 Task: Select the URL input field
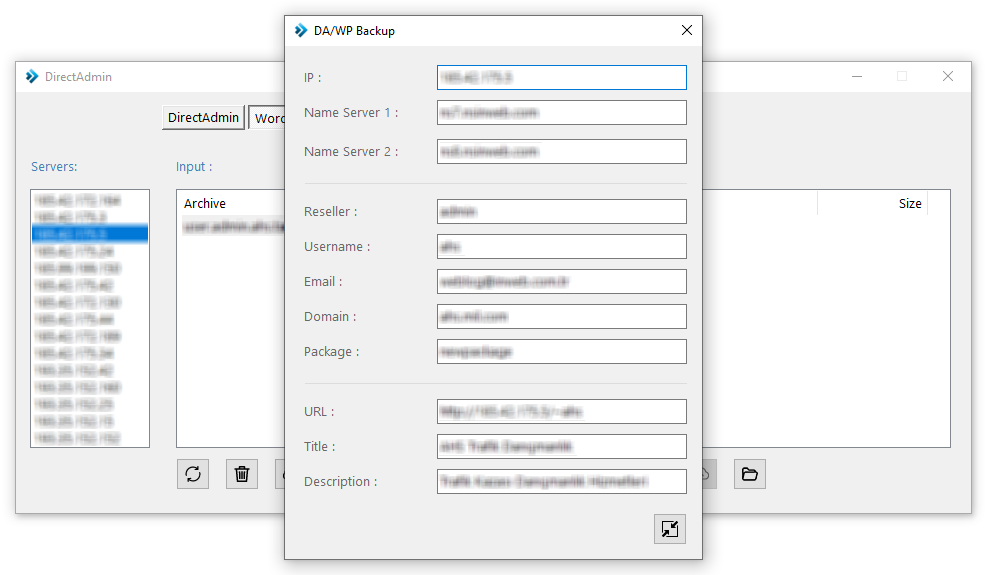coord(561,412)
